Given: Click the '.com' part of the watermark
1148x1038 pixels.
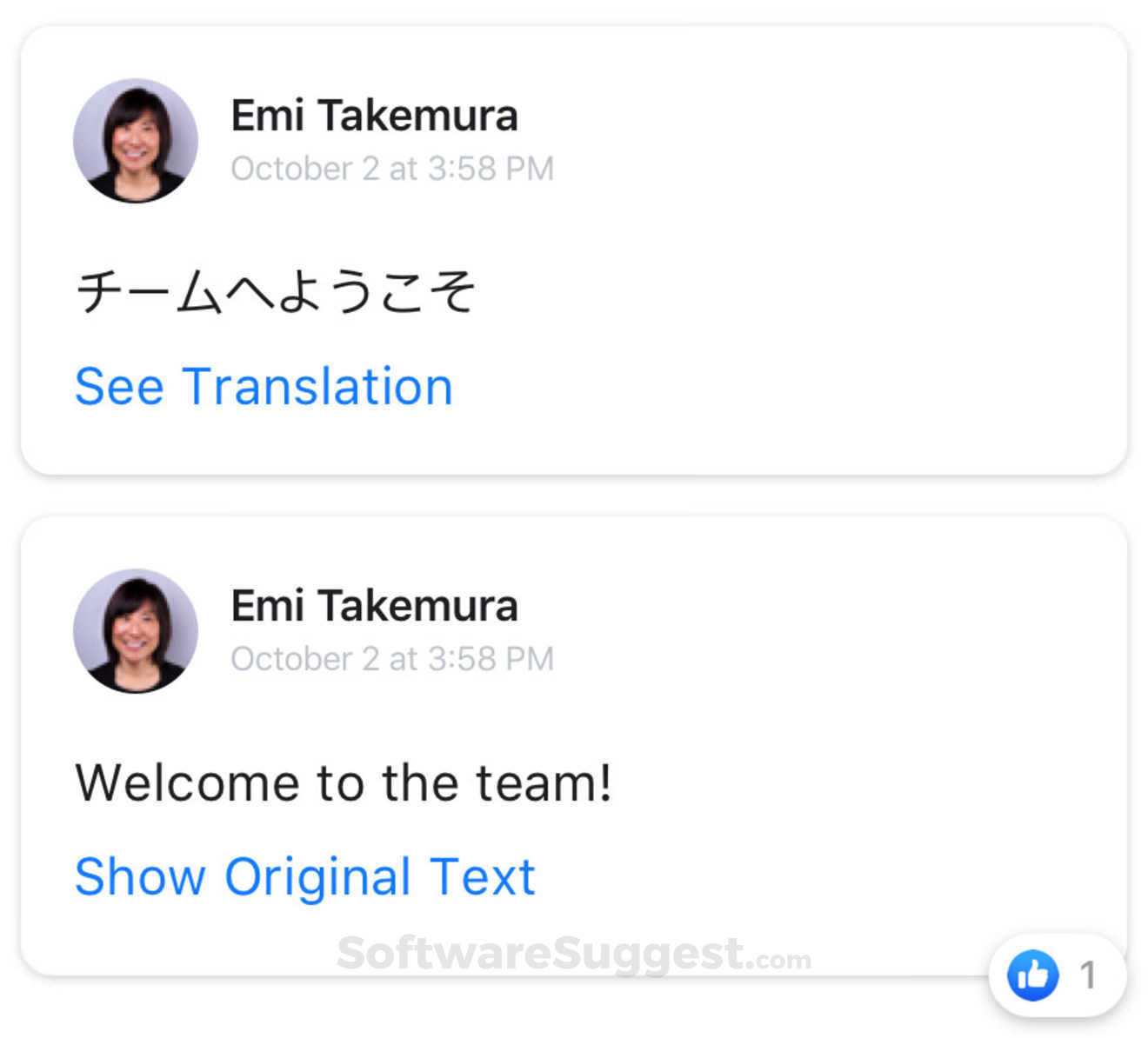Looking at the screenshot, I should pos(783,960).
